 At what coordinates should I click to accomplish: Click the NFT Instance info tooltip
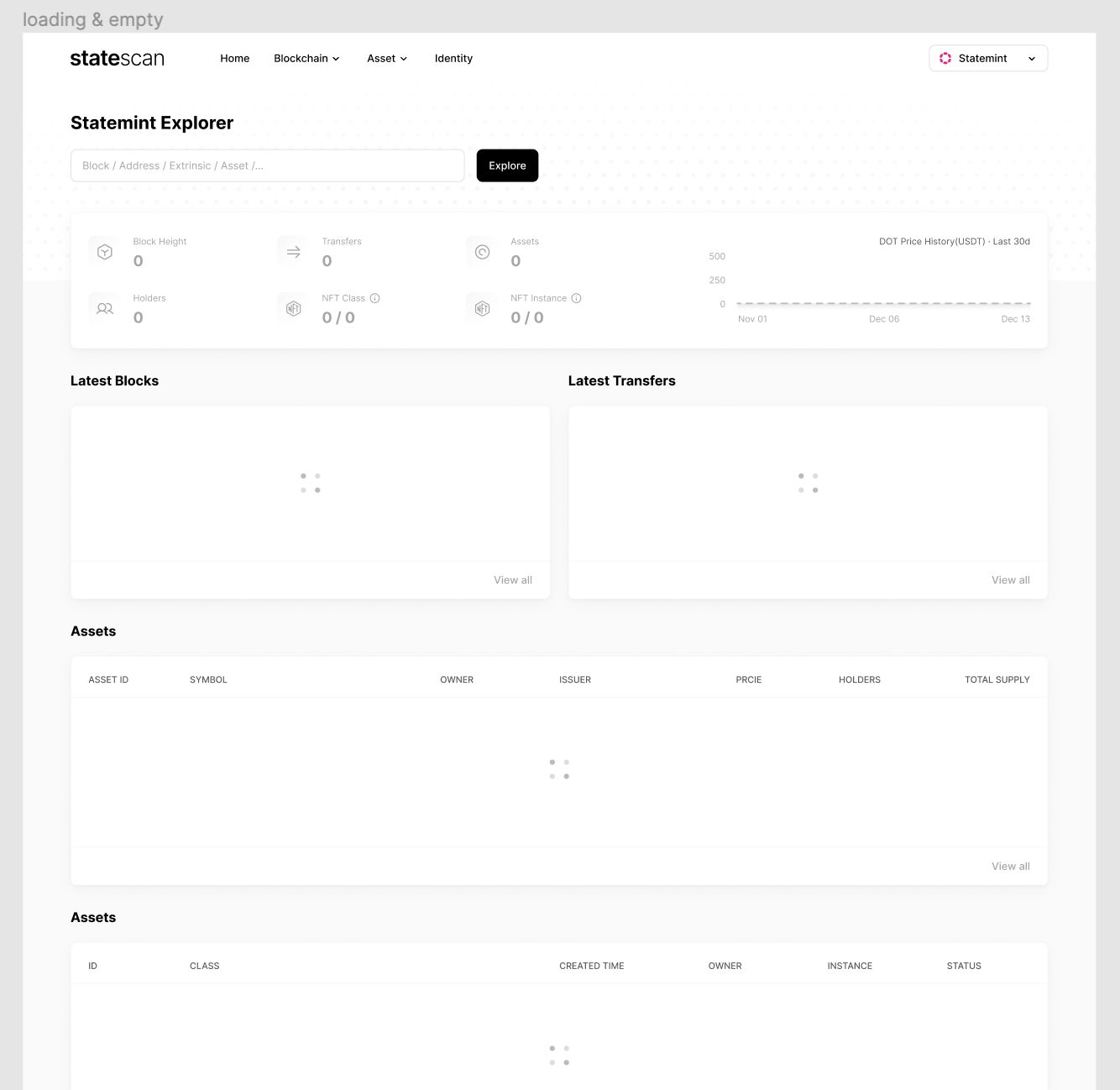click(576, 298)
